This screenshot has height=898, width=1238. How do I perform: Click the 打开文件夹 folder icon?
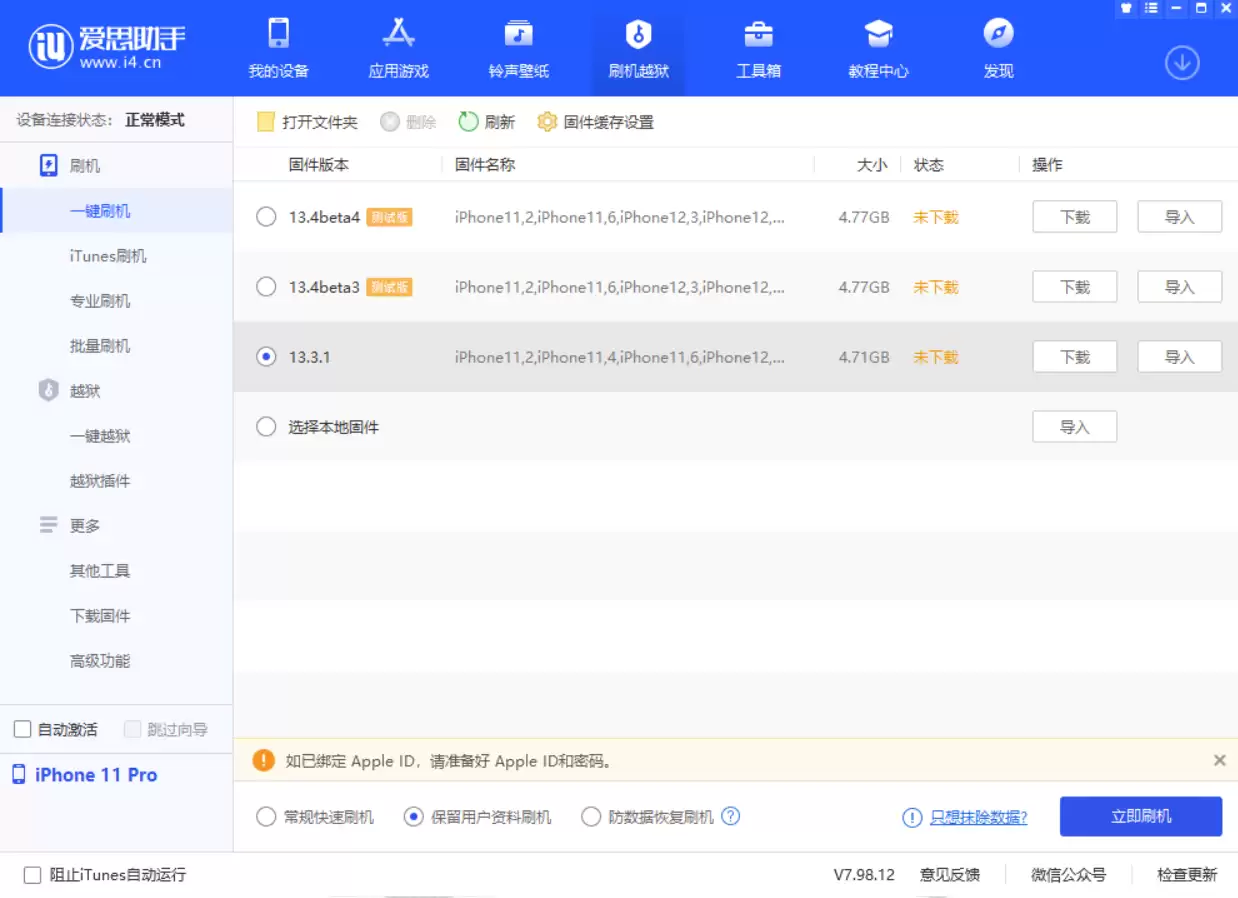point(265,122)
